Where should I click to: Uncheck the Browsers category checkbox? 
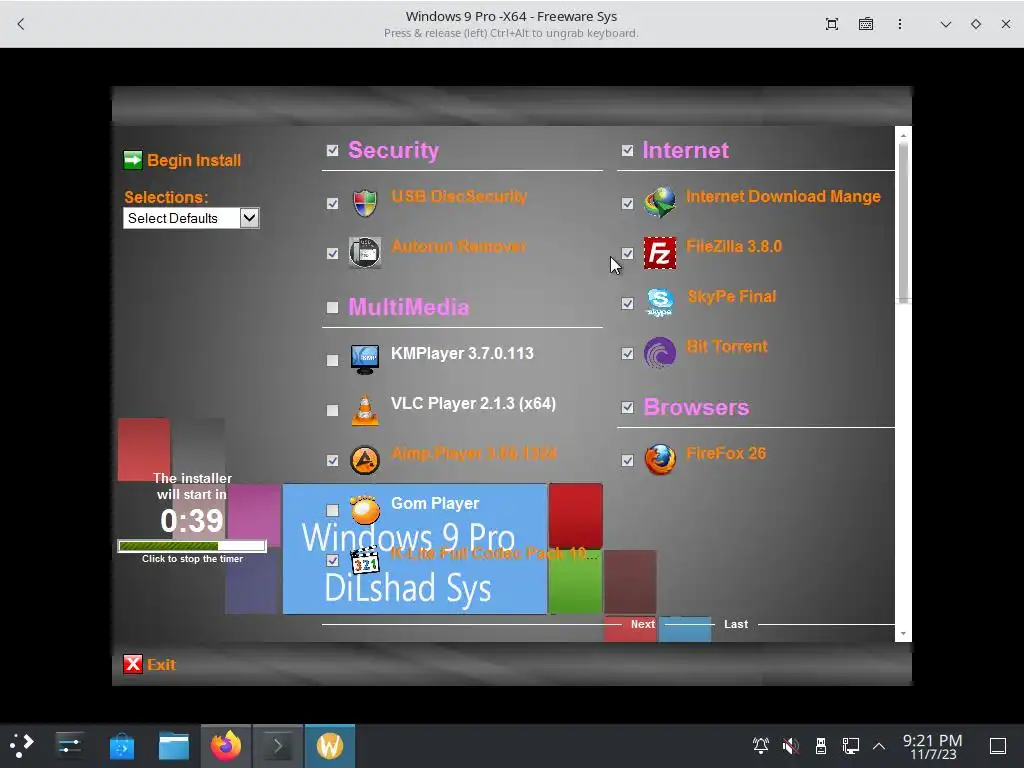pyautogui.click(x=628, y=408)
